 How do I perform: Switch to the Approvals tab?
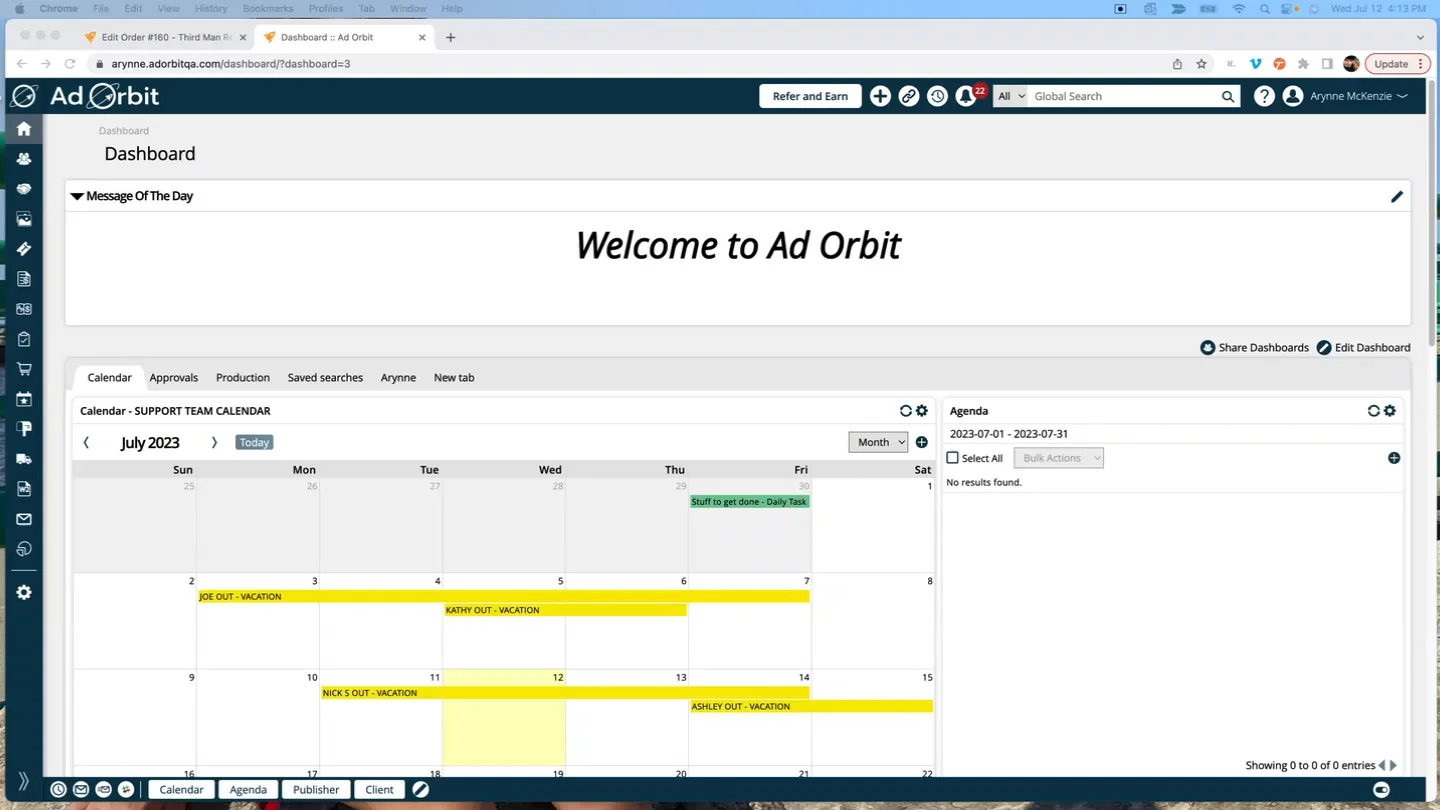pos(174,378)
